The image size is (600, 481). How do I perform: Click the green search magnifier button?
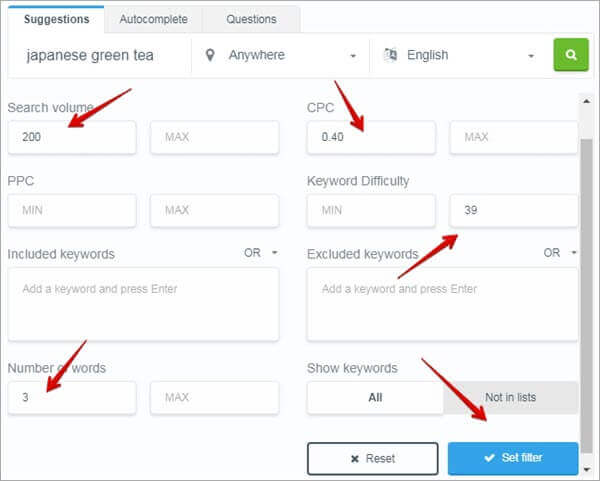click(x=571, y=55)
